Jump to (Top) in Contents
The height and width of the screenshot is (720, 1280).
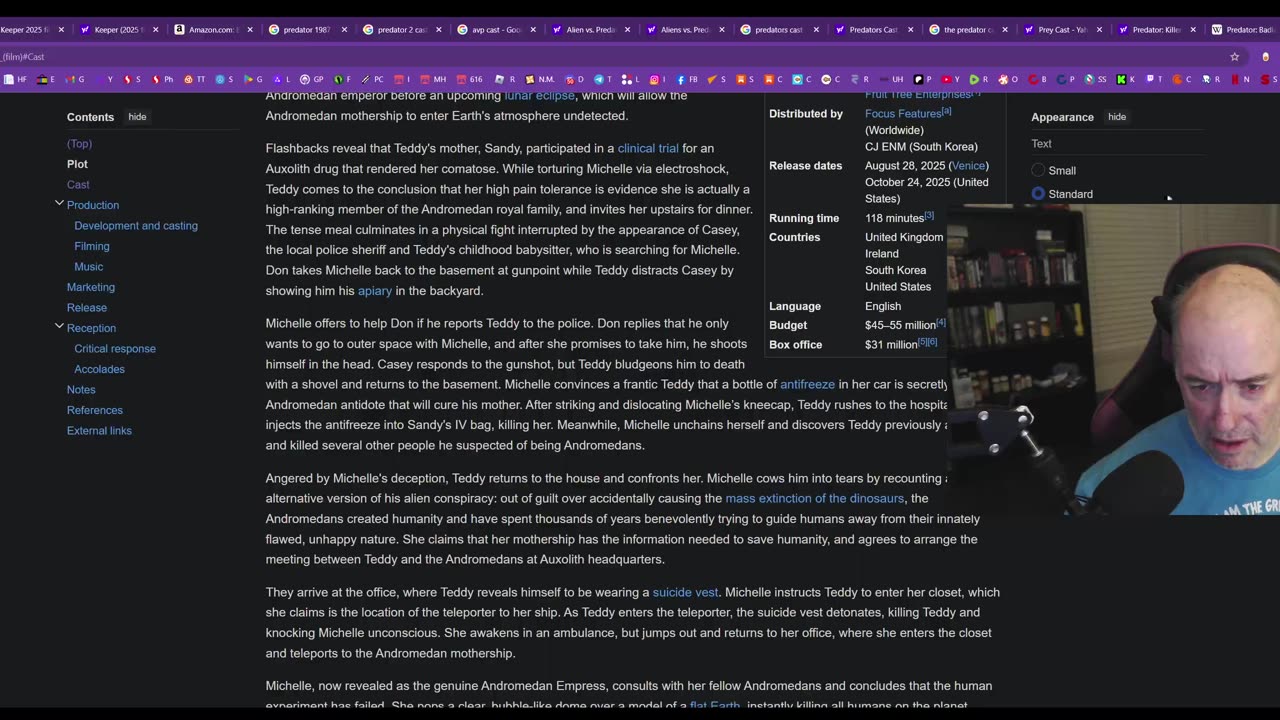(x=79, y=143)
